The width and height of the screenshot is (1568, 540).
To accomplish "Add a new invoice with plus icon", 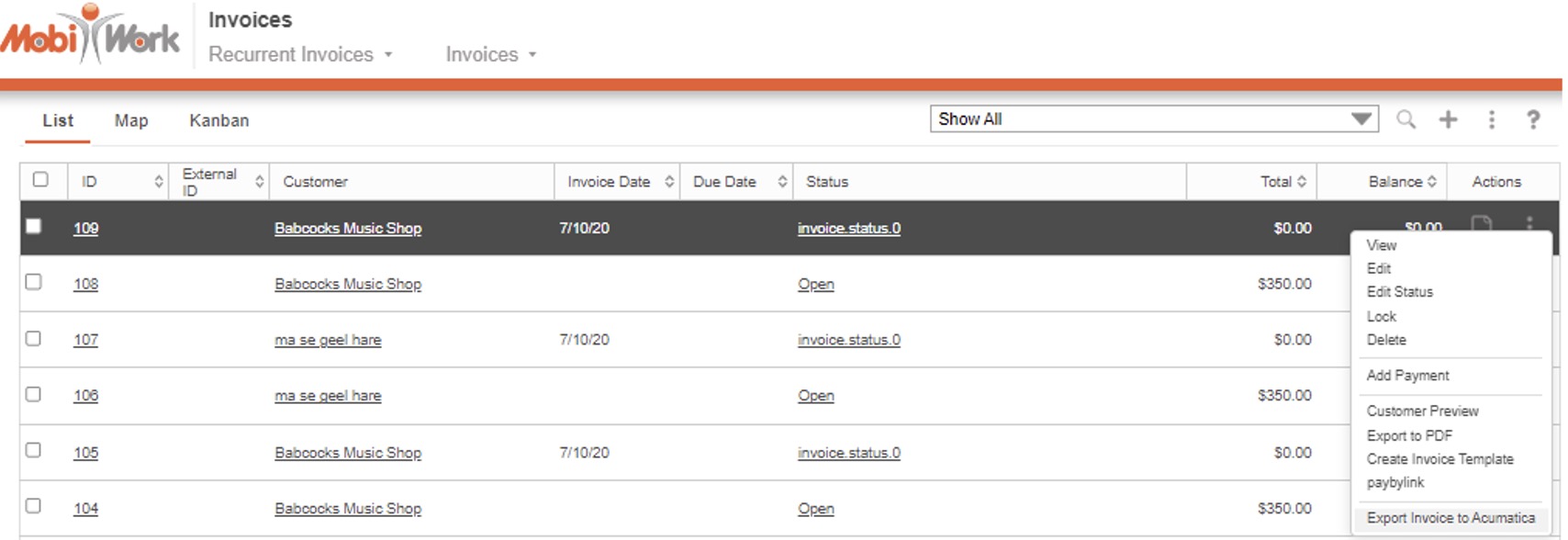I will 1448,119.
